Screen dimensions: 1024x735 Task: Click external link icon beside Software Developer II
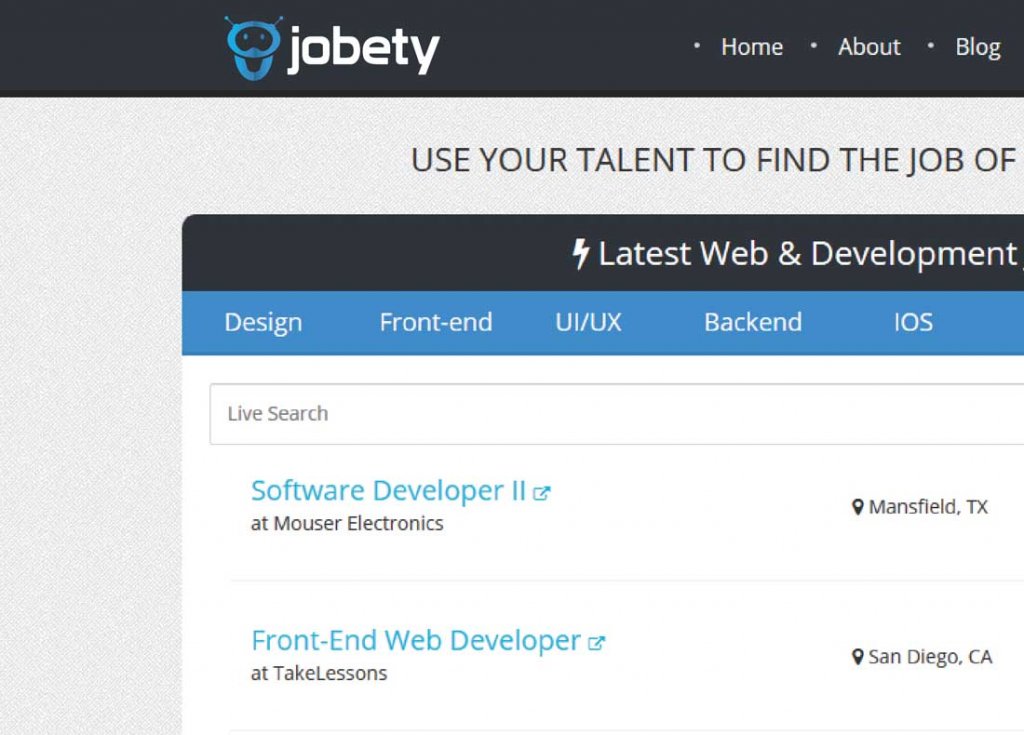click(542, 493)
